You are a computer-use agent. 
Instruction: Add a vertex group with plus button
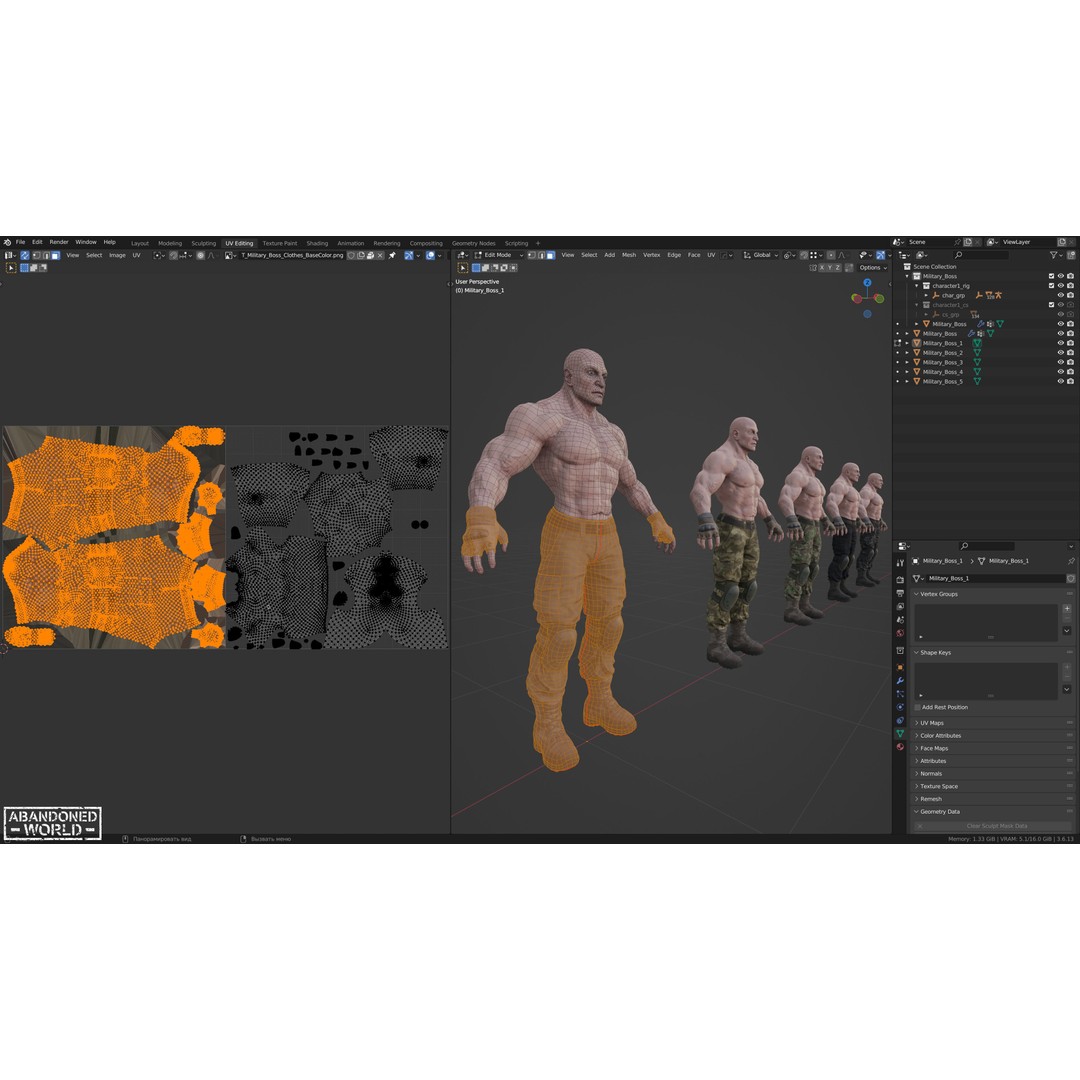coord(1067,608)
